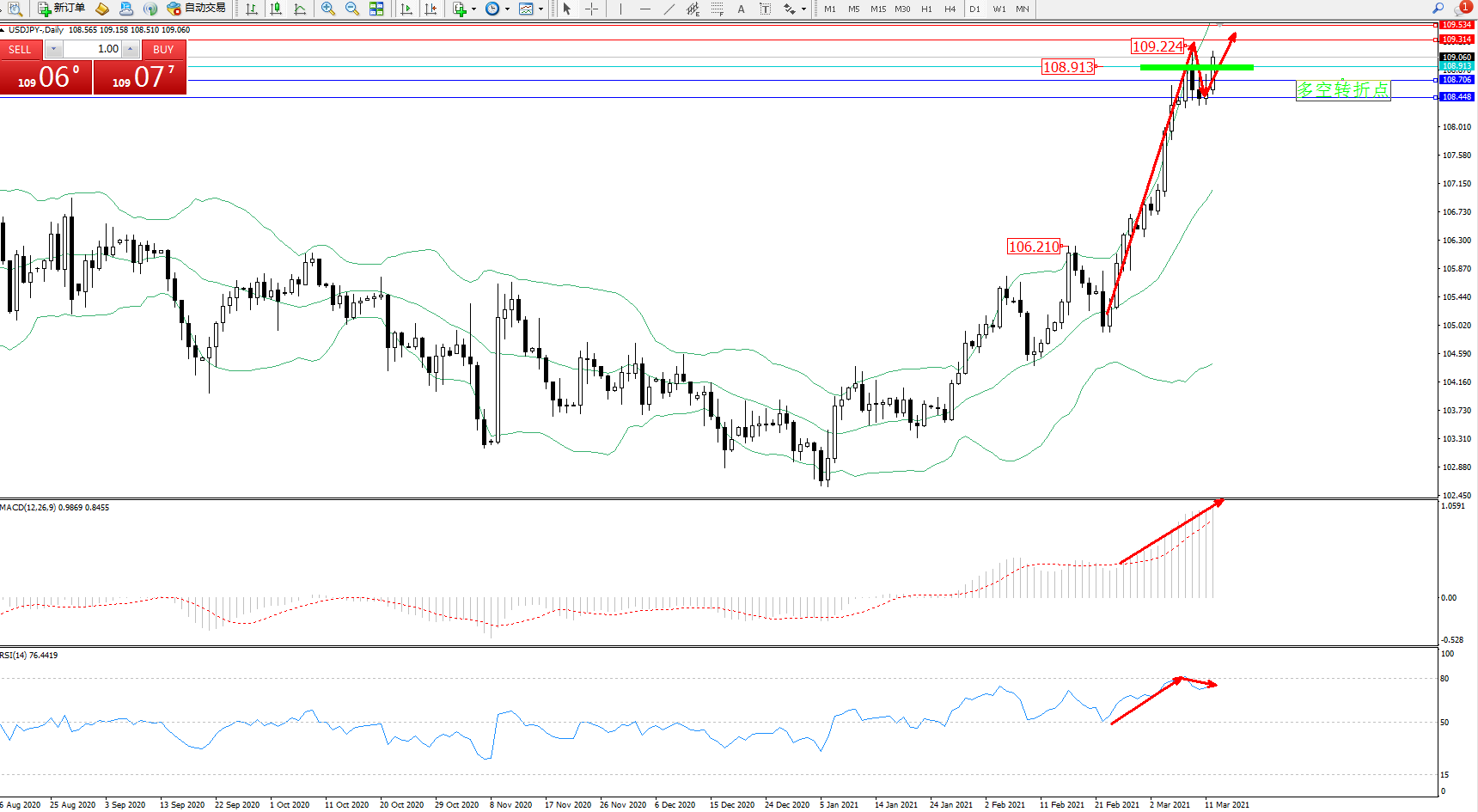The height and width of the screenshot is (812, 1478).
Task: Switch to the H4 timeframe
Action: tap(950, 9)
